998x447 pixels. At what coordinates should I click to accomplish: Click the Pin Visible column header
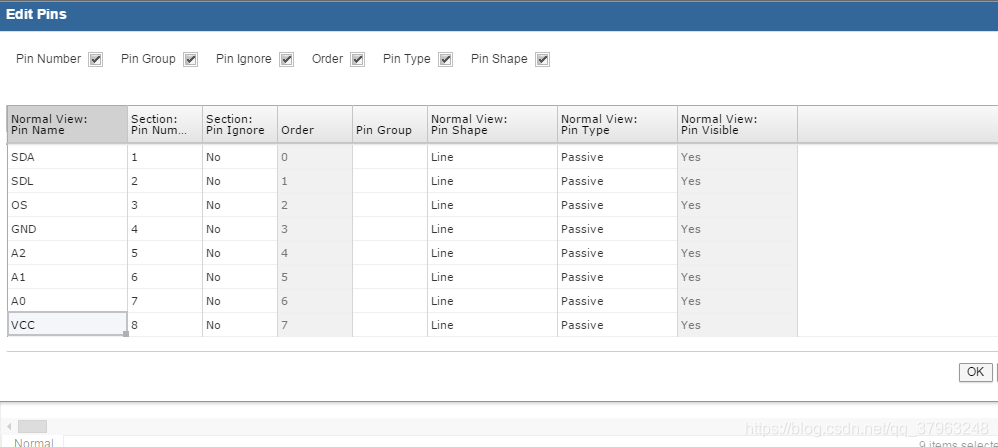[x=736, y=124]
